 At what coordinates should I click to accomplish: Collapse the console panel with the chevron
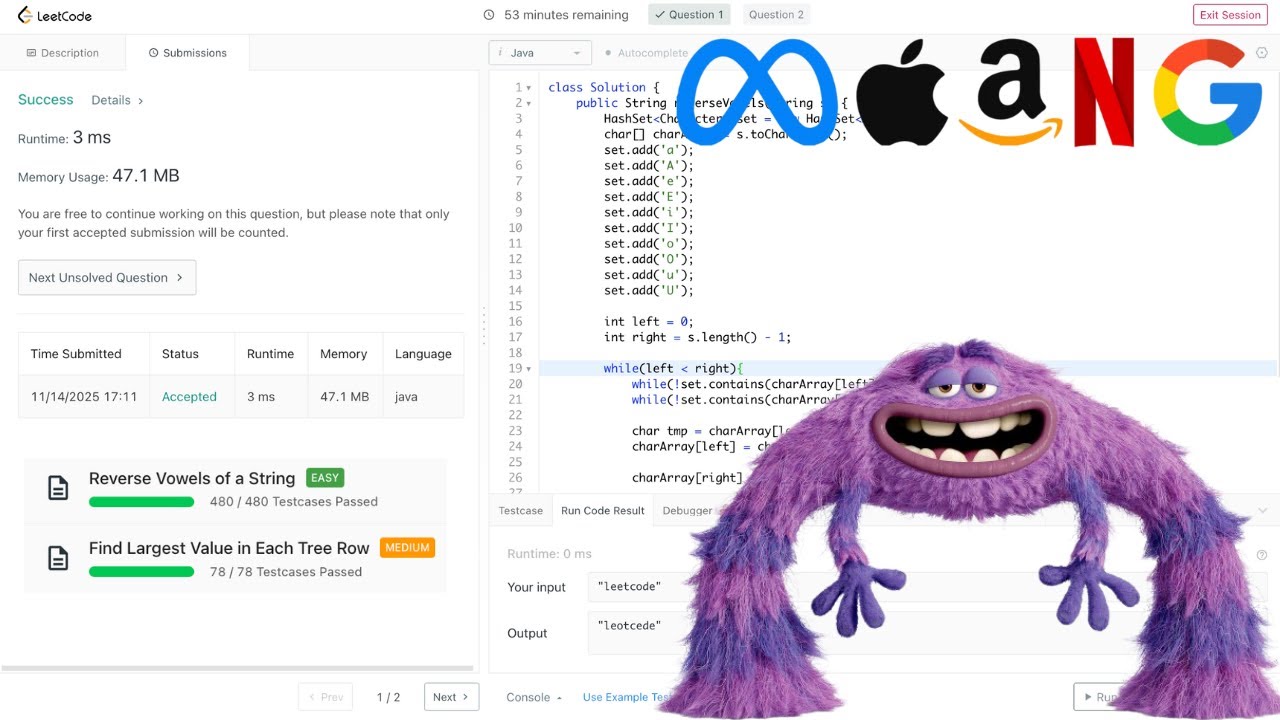click(x=1261, y=510)
